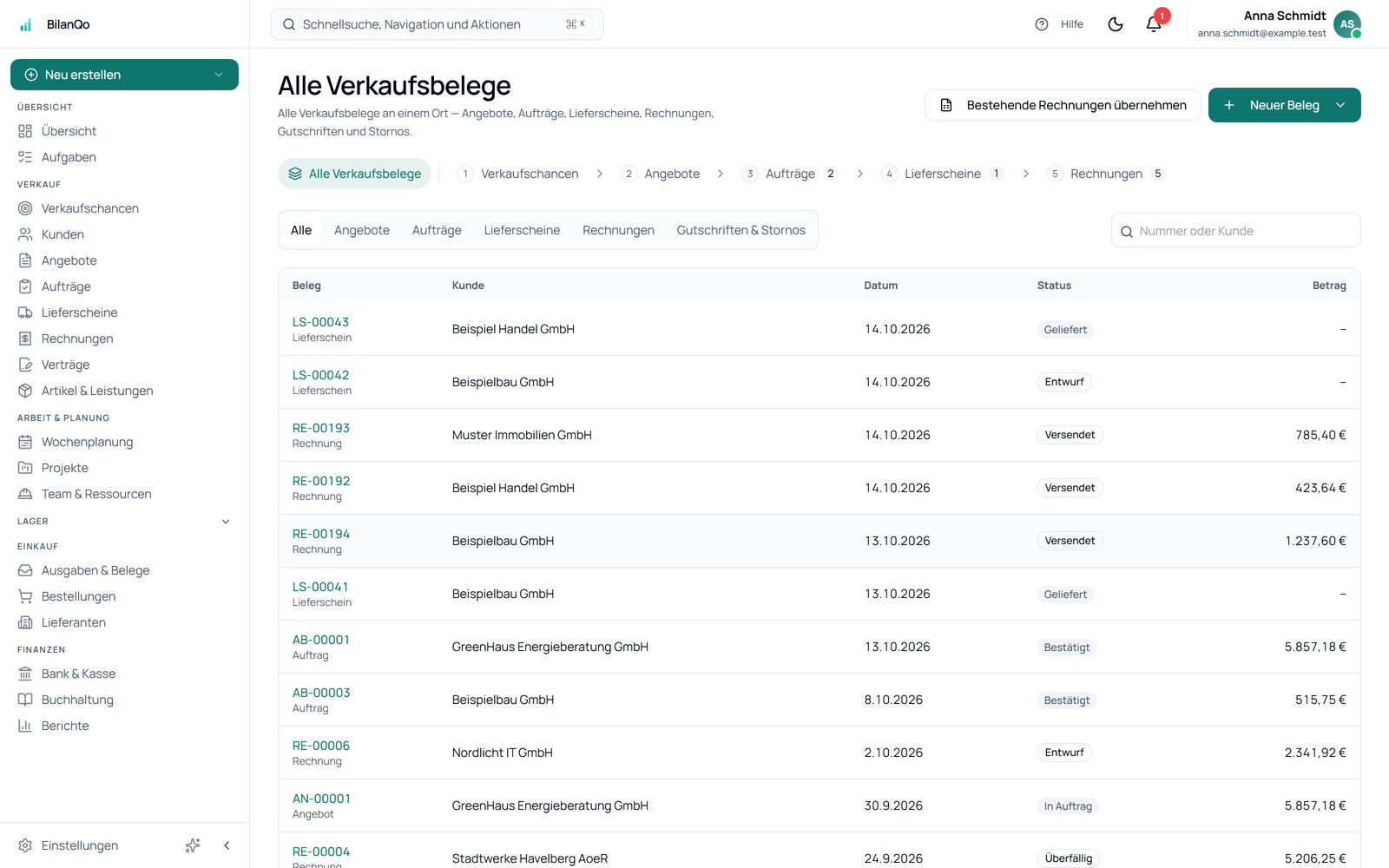Switch to Angebote filter tab
The image size is (1389, 868).
pyautogui.click(x=362, y=230)
